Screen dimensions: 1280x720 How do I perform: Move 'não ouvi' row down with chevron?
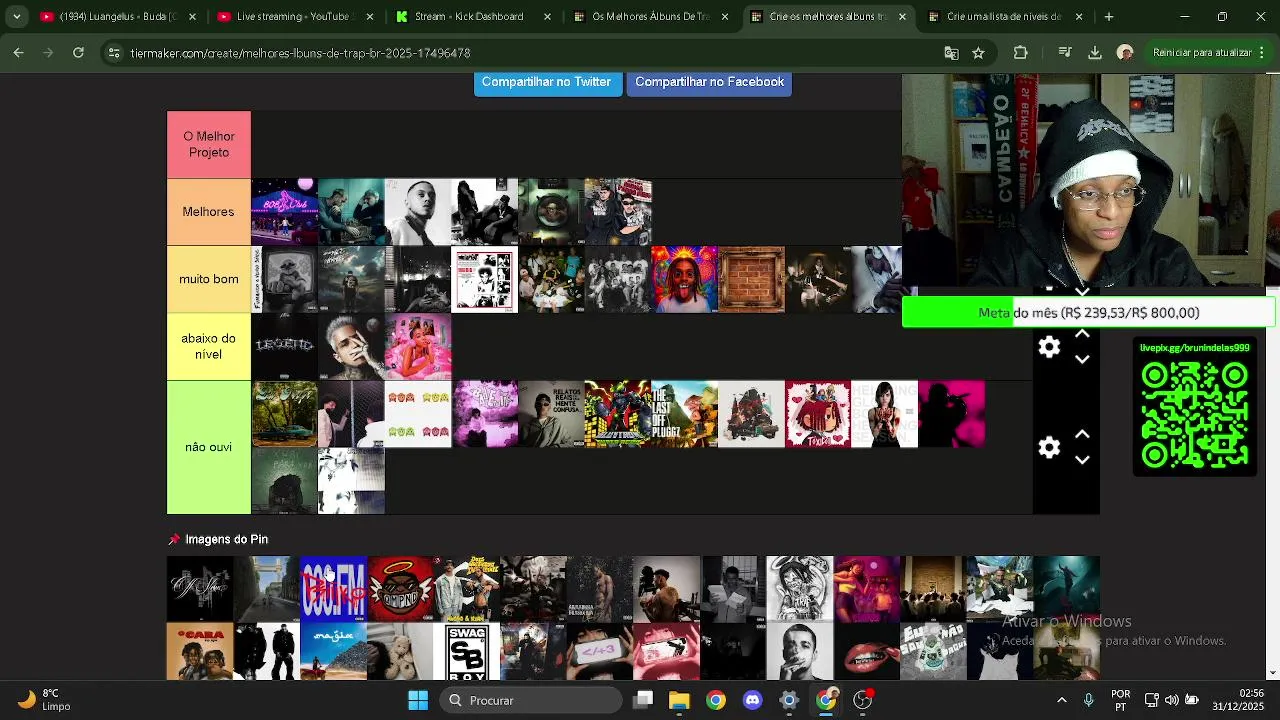click(x=1082, y=460)
